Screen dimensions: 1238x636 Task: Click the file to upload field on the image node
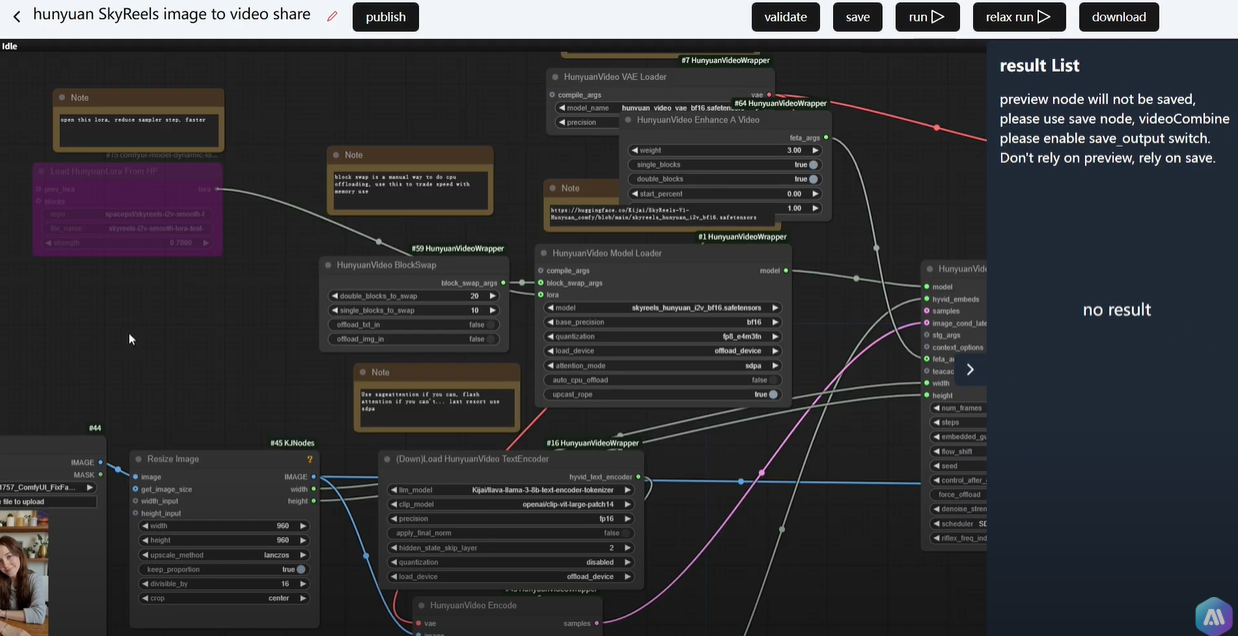48,501
